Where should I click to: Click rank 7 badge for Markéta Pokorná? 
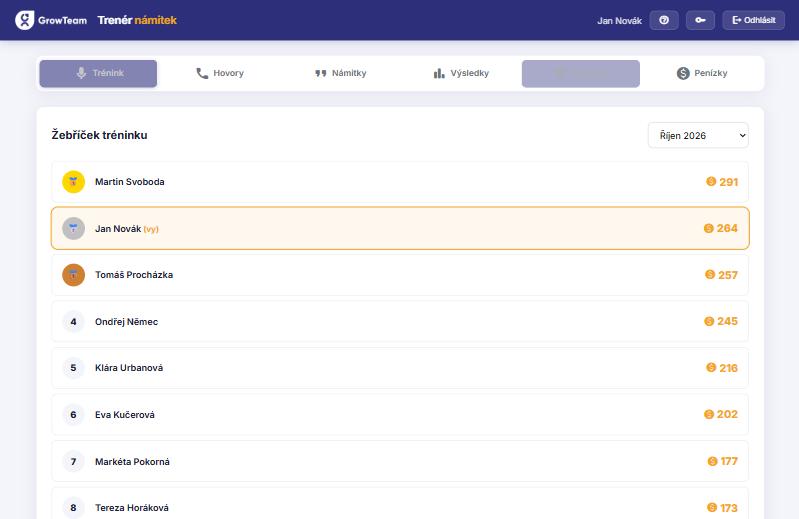coord(73,461)
